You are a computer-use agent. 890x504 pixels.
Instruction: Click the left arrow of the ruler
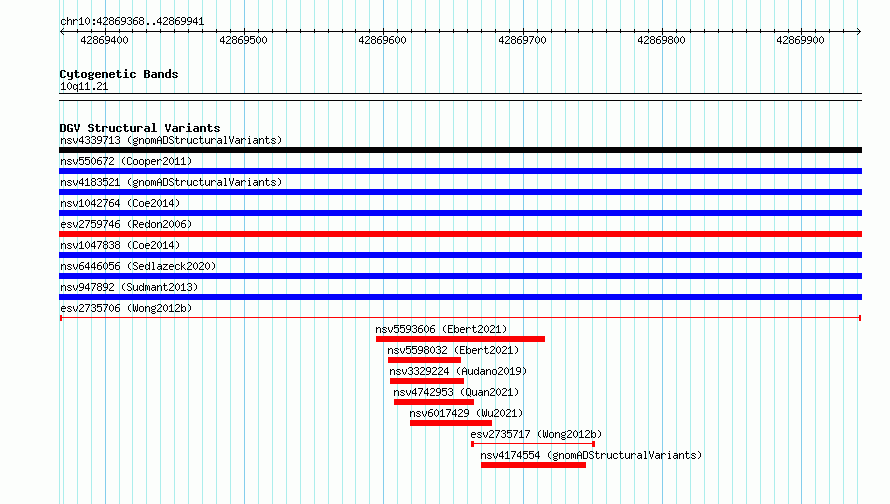tap(62, 31)
